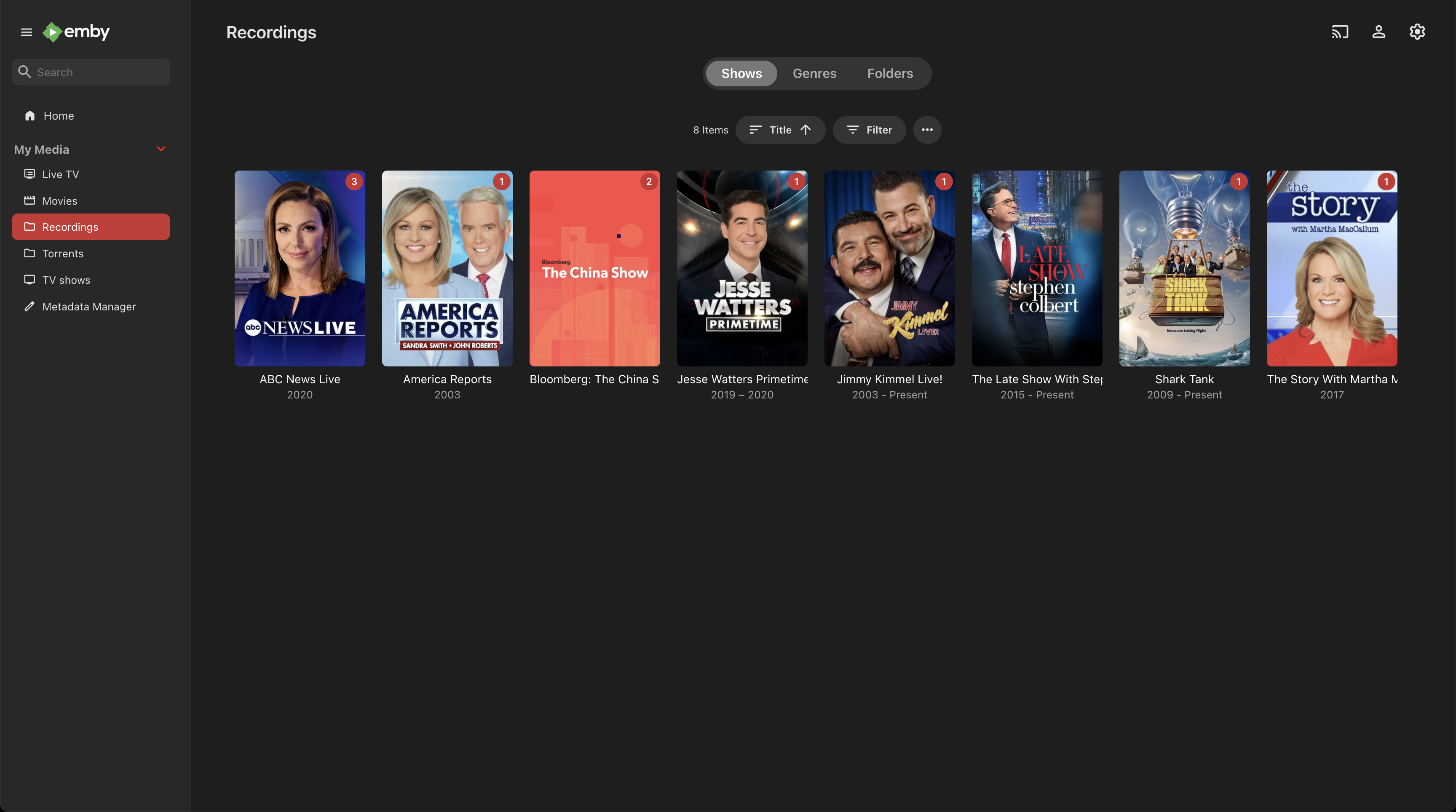Click the Bloomberg: The China Show title
Screen dimensions: 1456x812
tap(594, 379)
